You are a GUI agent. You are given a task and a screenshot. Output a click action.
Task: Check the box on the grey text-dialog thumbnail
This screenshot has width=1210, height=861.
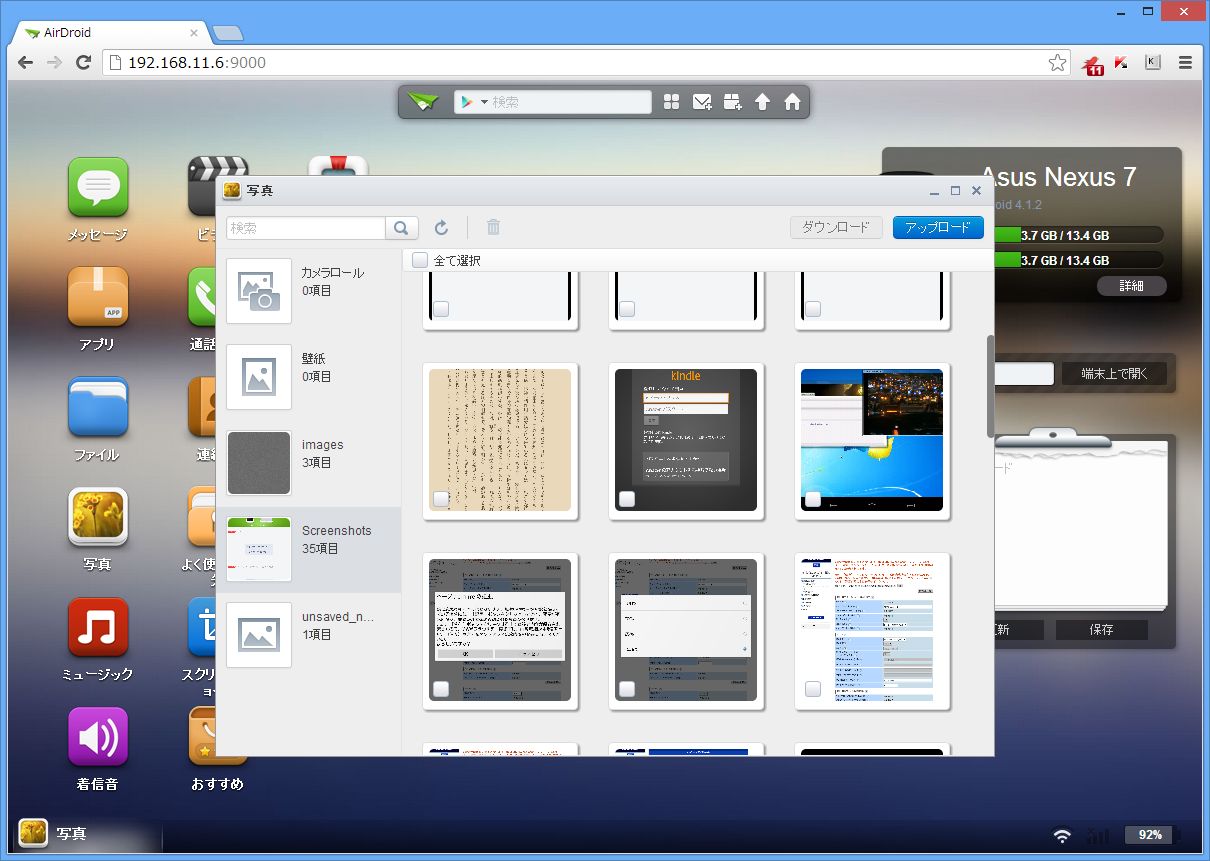coord(441,689)
